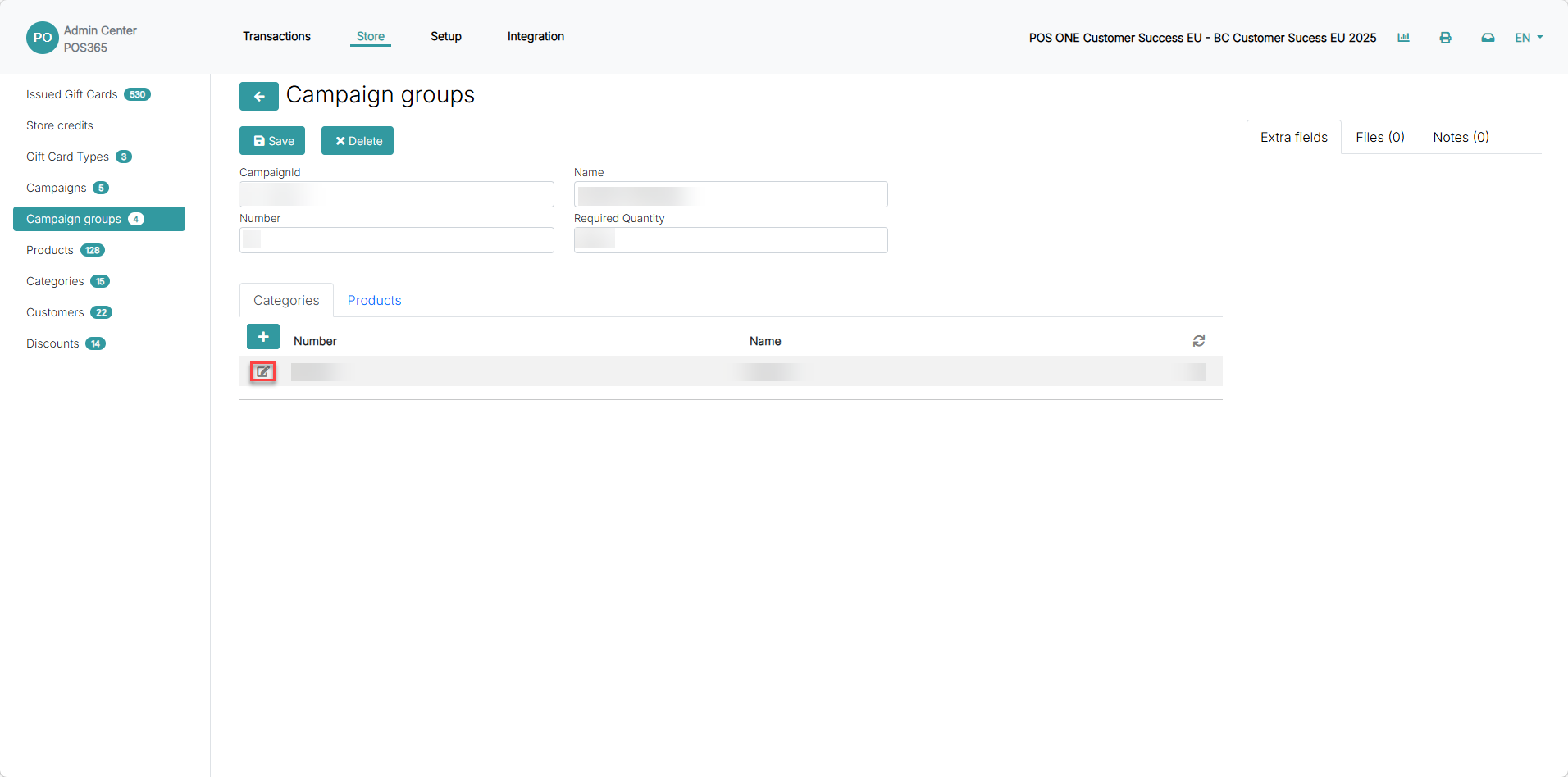Open the Setup menu
This screenshot has height=777, width=1568.
point(446,36)
